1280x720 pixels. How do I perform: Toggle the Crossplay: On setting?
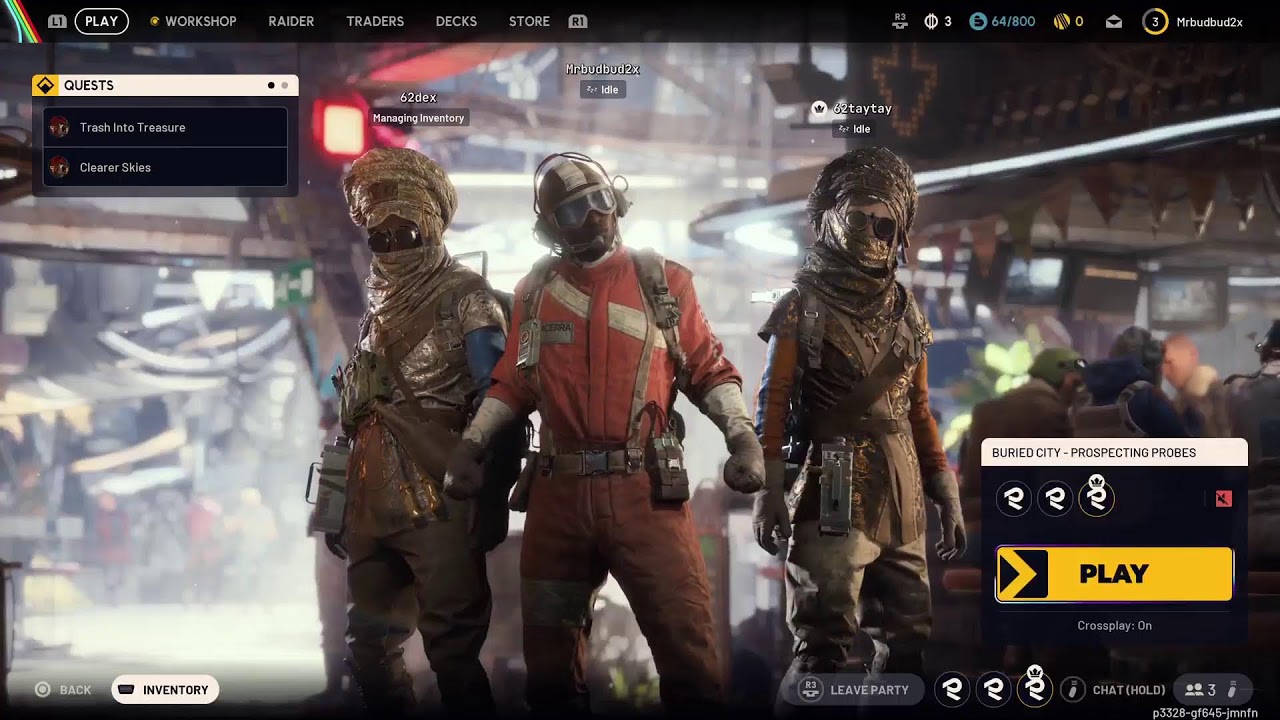pos(1114,625)
